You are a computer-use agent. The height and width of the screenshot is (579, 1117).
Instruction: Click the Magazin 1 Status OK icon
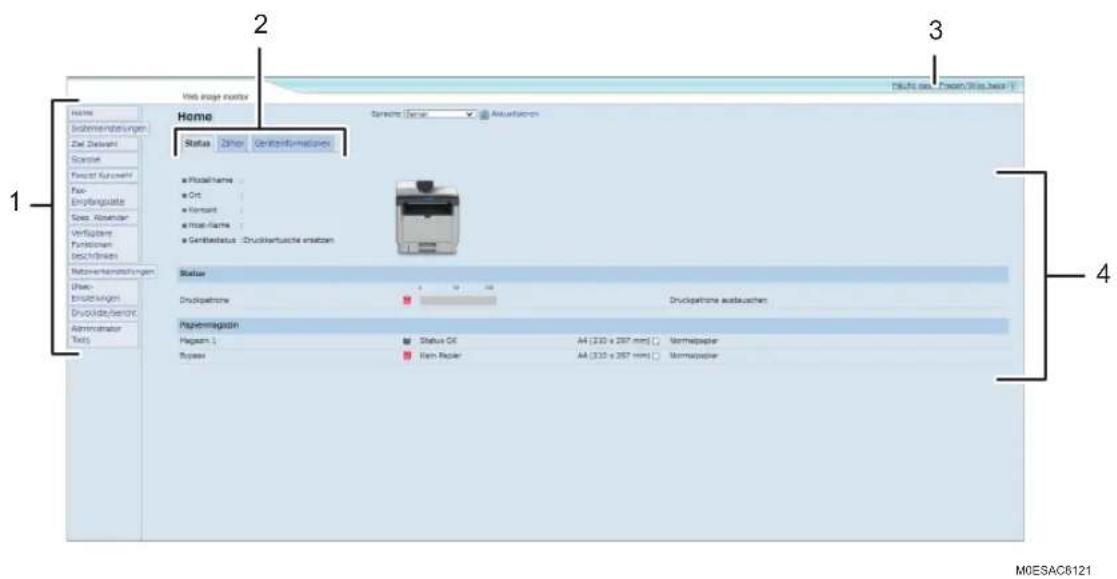click(x=407, y=341)
